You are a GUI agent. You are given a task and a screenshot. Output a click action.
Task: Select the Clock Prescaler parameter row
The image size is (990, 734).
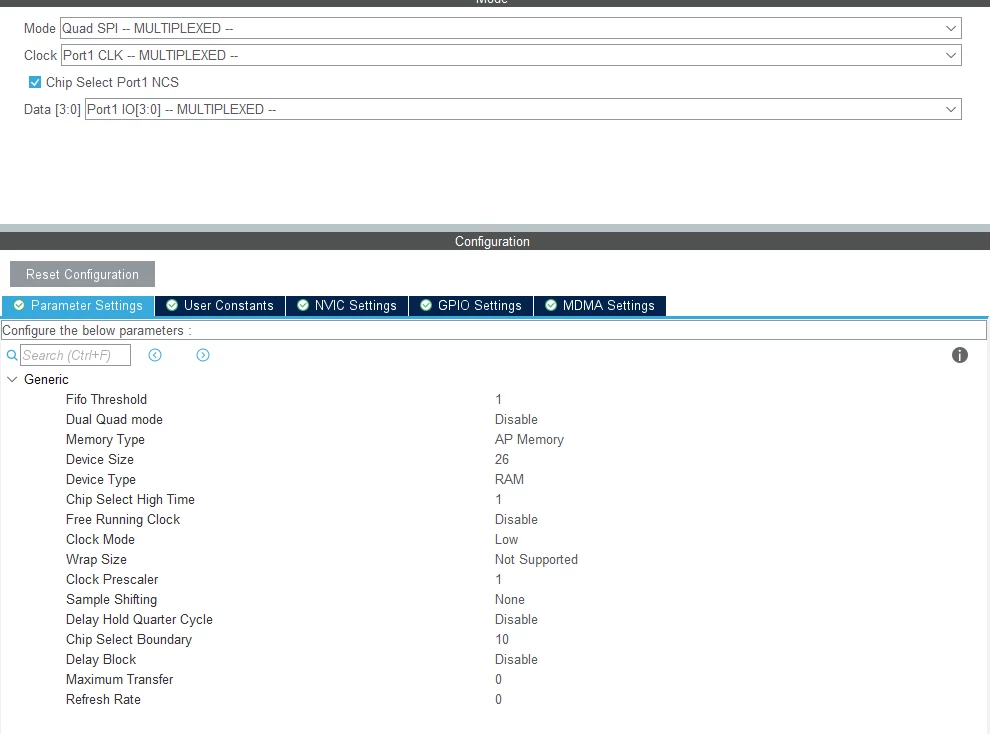pyautogui.click(x=492, y=579)
